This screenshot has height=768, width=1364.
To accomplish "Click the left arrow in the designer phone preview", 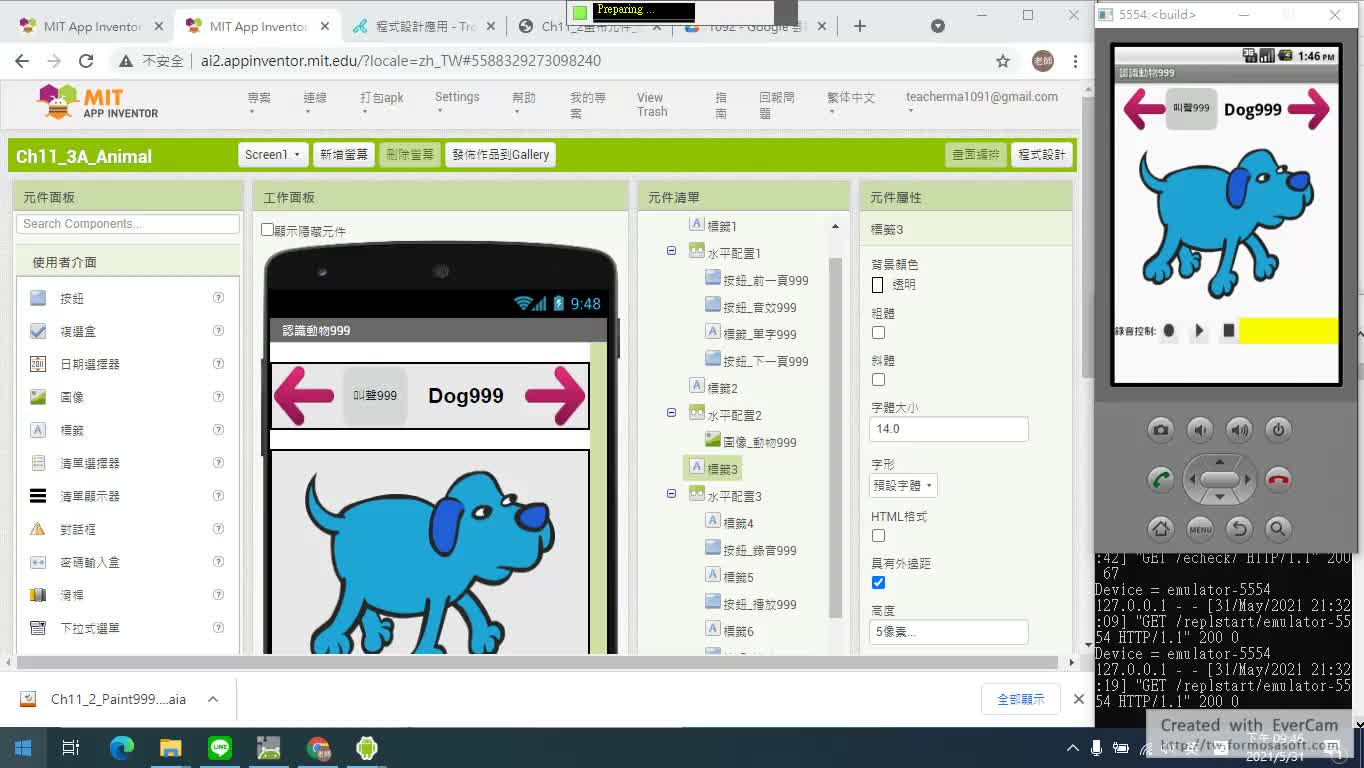I will 304,396.
